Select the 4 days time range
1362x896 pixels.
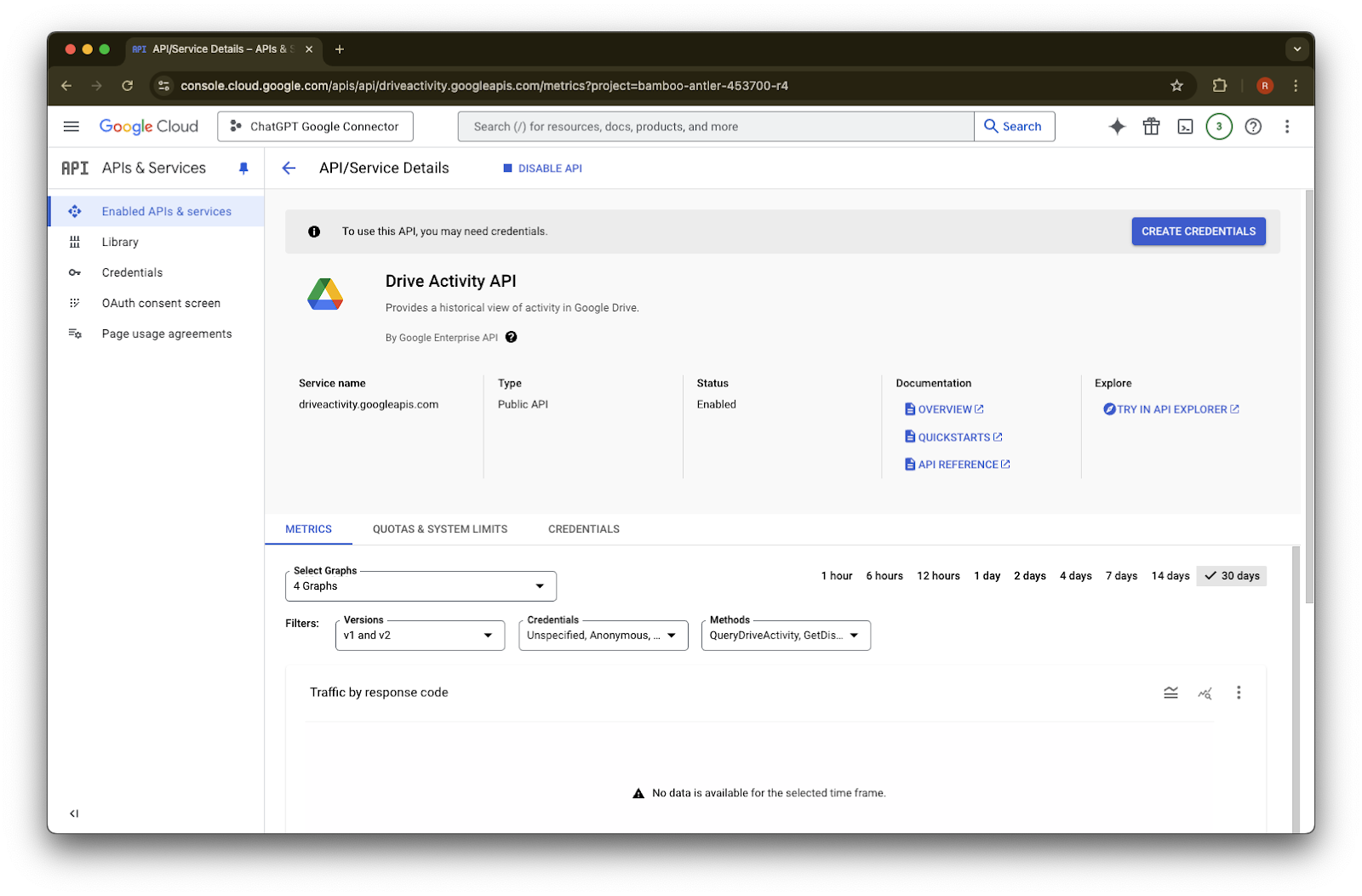1076,576
